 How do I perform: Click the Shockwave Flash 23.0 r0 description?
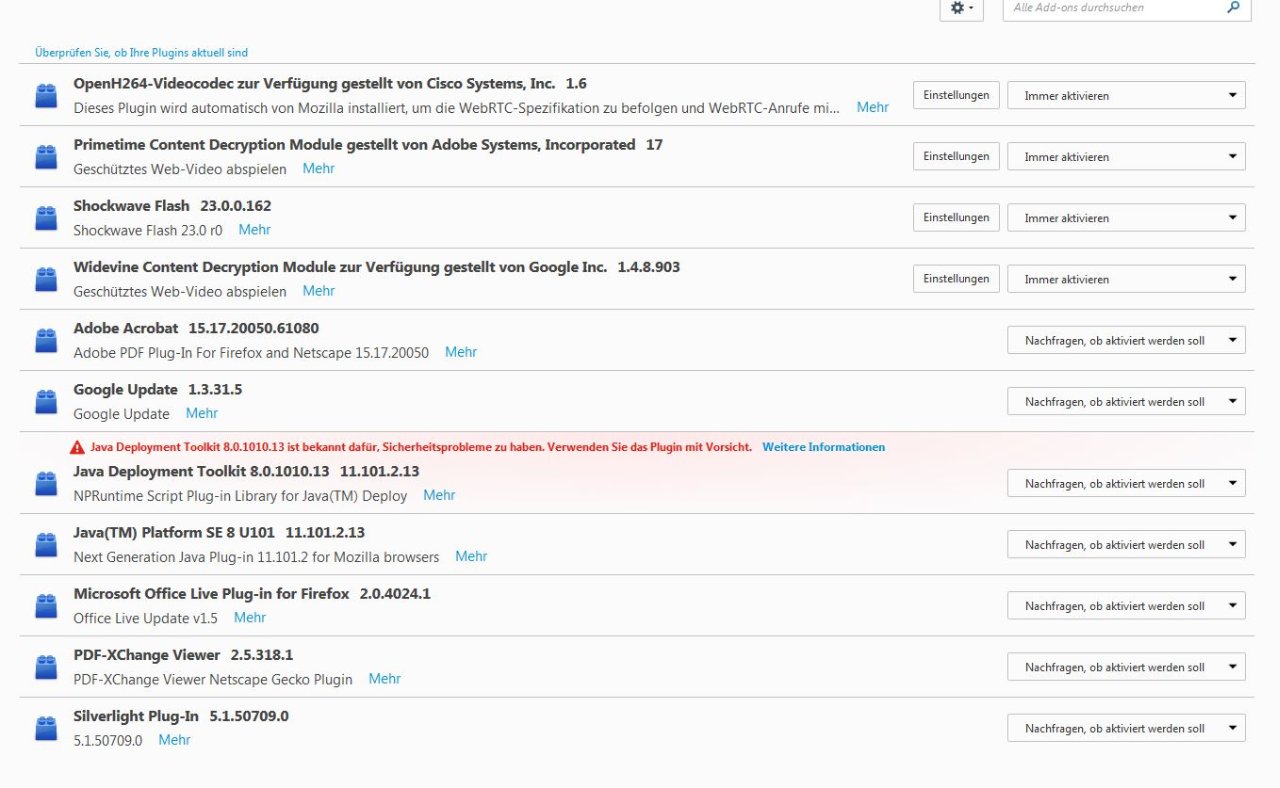coord(148,230)
